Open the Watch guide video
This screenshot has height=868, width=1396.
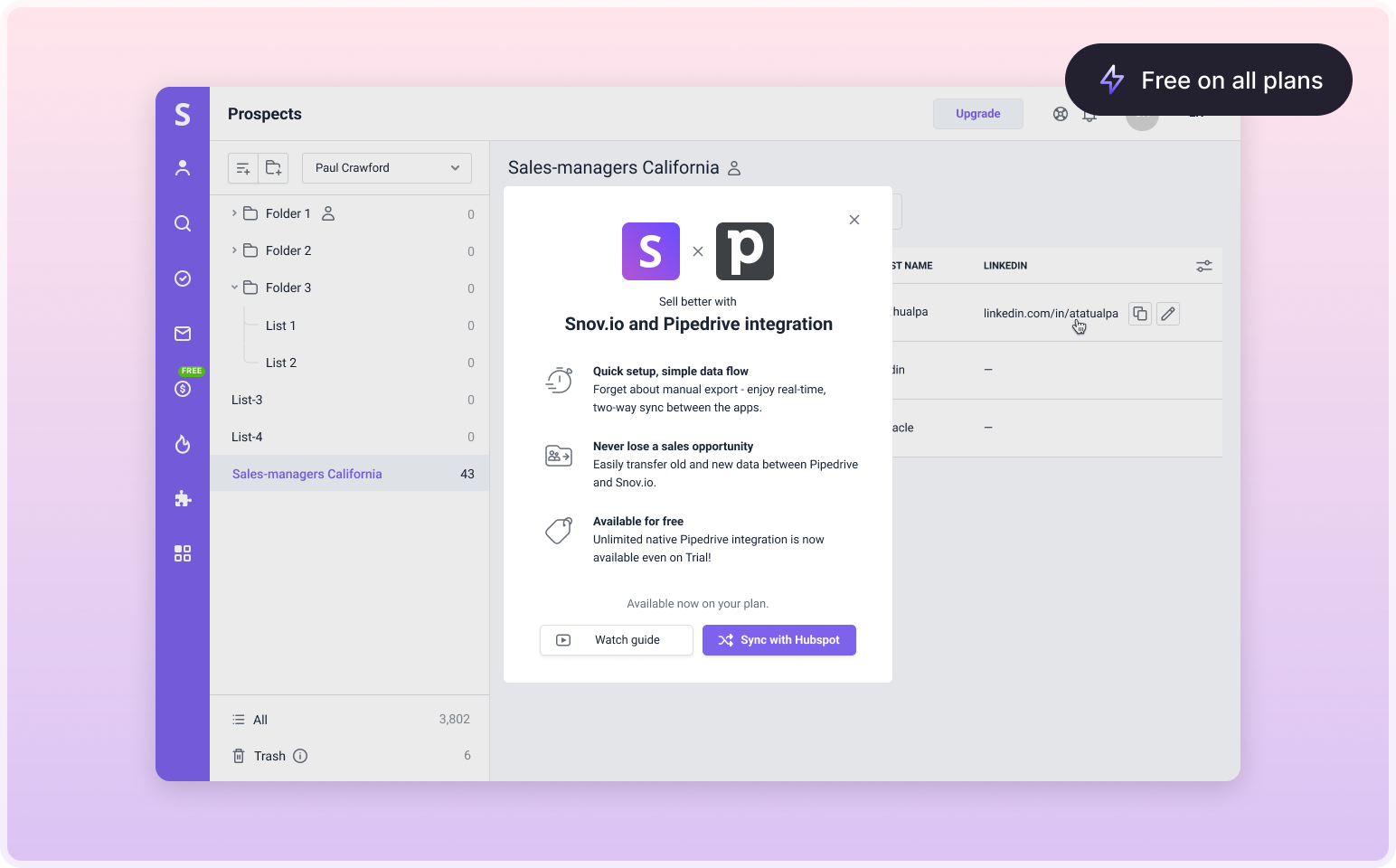(616, 639)
